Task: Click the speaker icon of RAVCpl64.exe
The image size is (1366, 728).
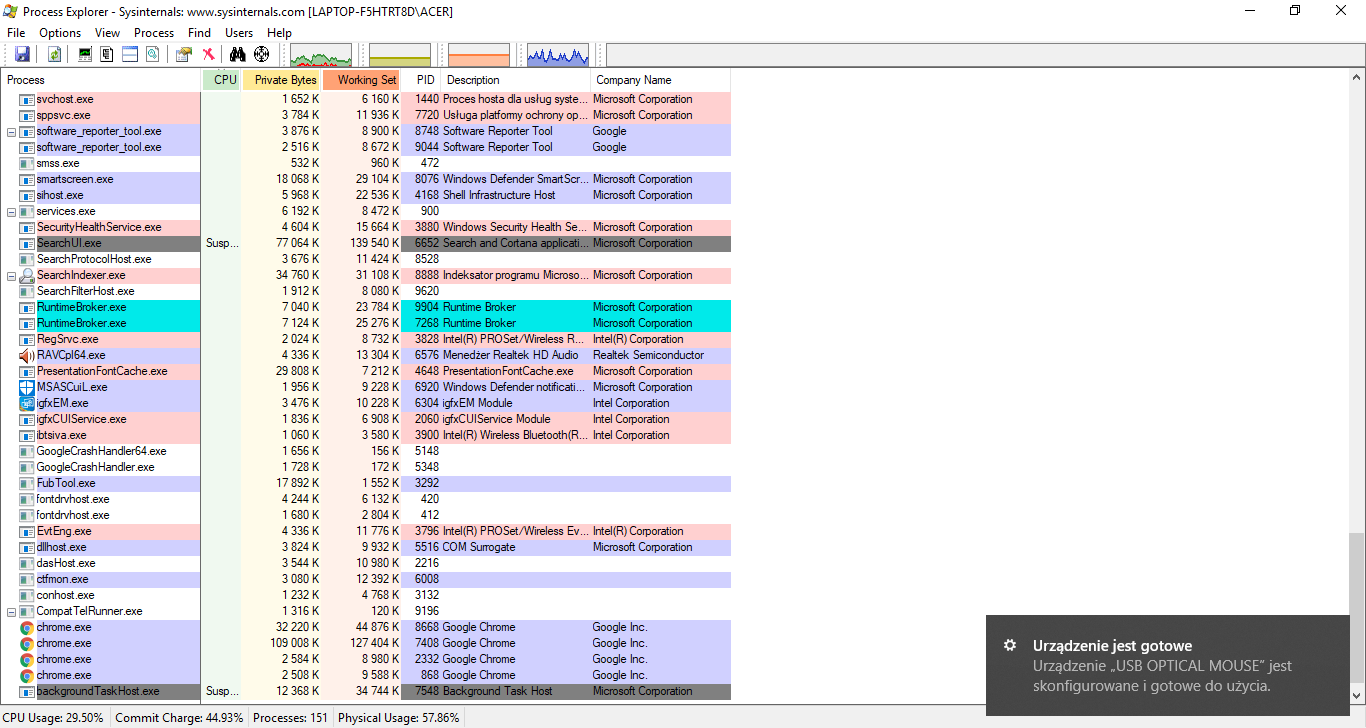Action: [x=27, y=355]
